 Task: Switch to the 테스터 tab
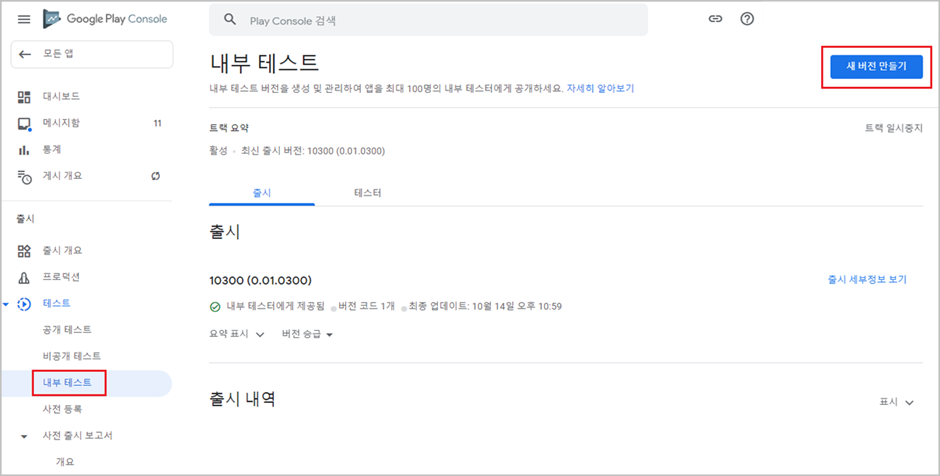click(368, 193)
